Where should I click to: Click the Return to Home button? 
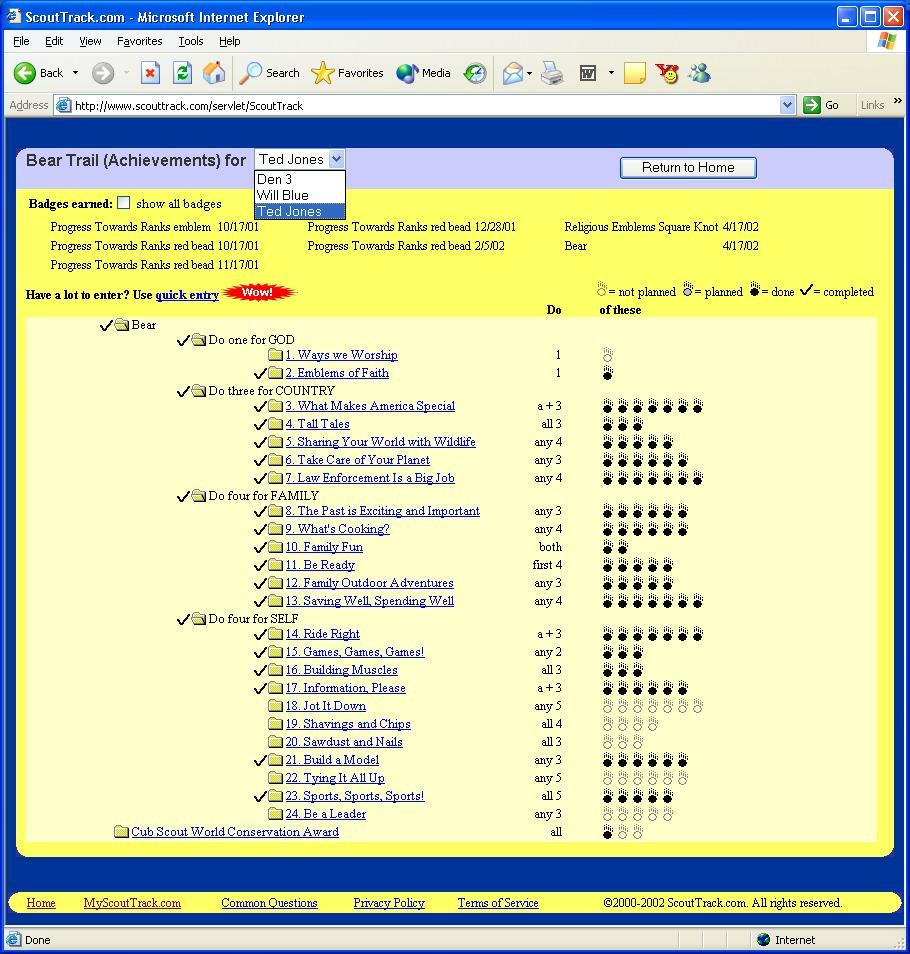tap(688, 168)
